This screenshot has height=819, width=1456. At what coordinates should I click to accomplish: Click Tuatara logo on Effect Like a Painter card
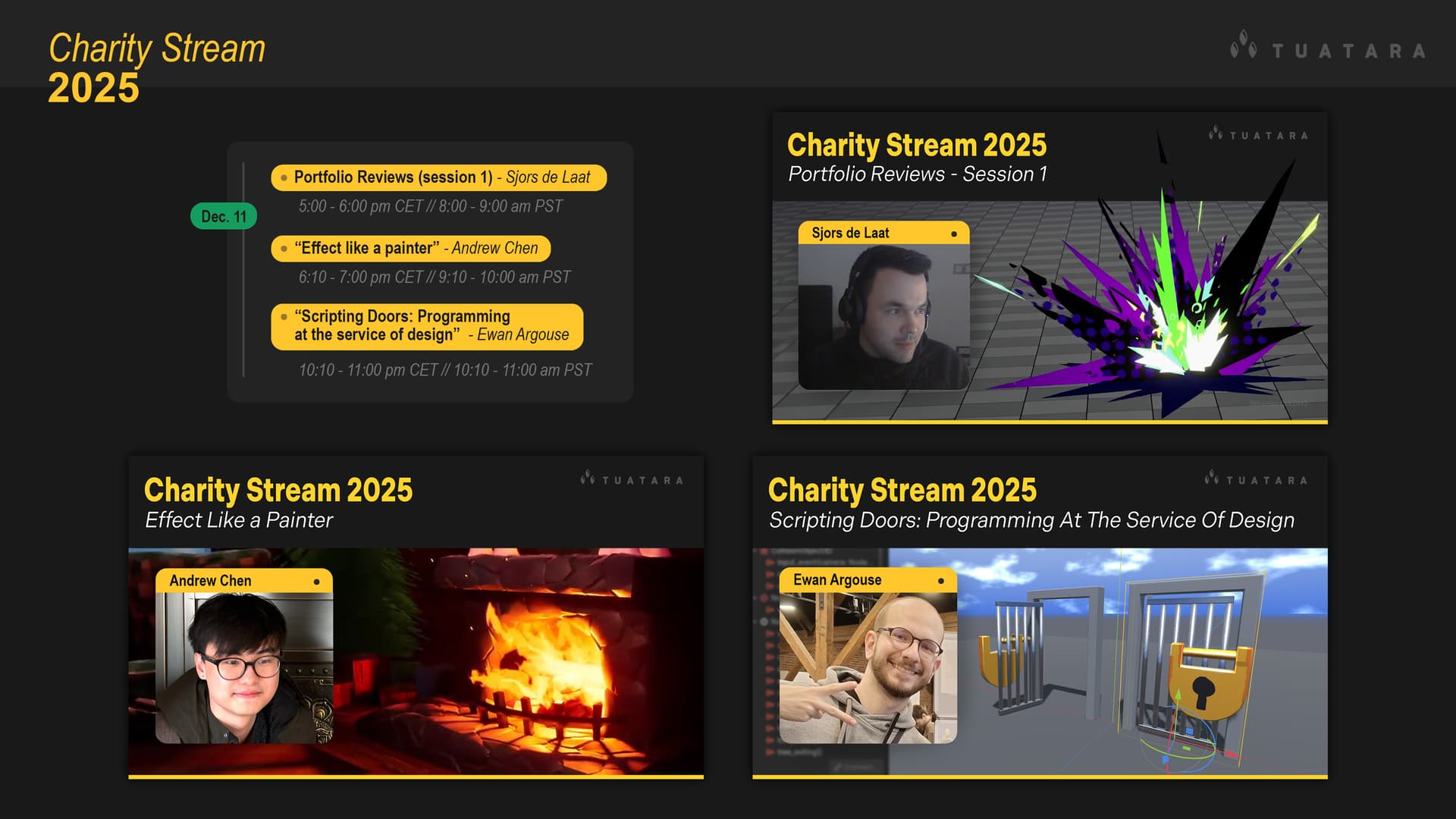[632, 479]
